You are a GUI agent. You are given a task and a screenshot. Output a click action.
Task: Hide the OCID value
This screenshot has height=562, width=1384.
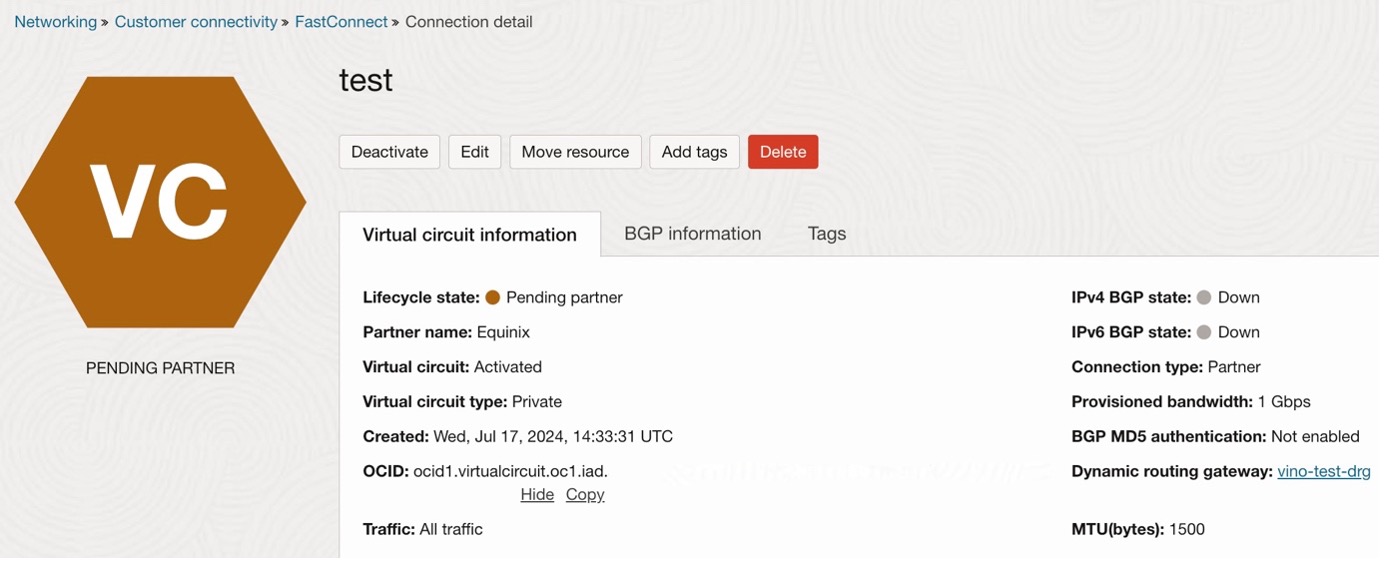(537, 495)
